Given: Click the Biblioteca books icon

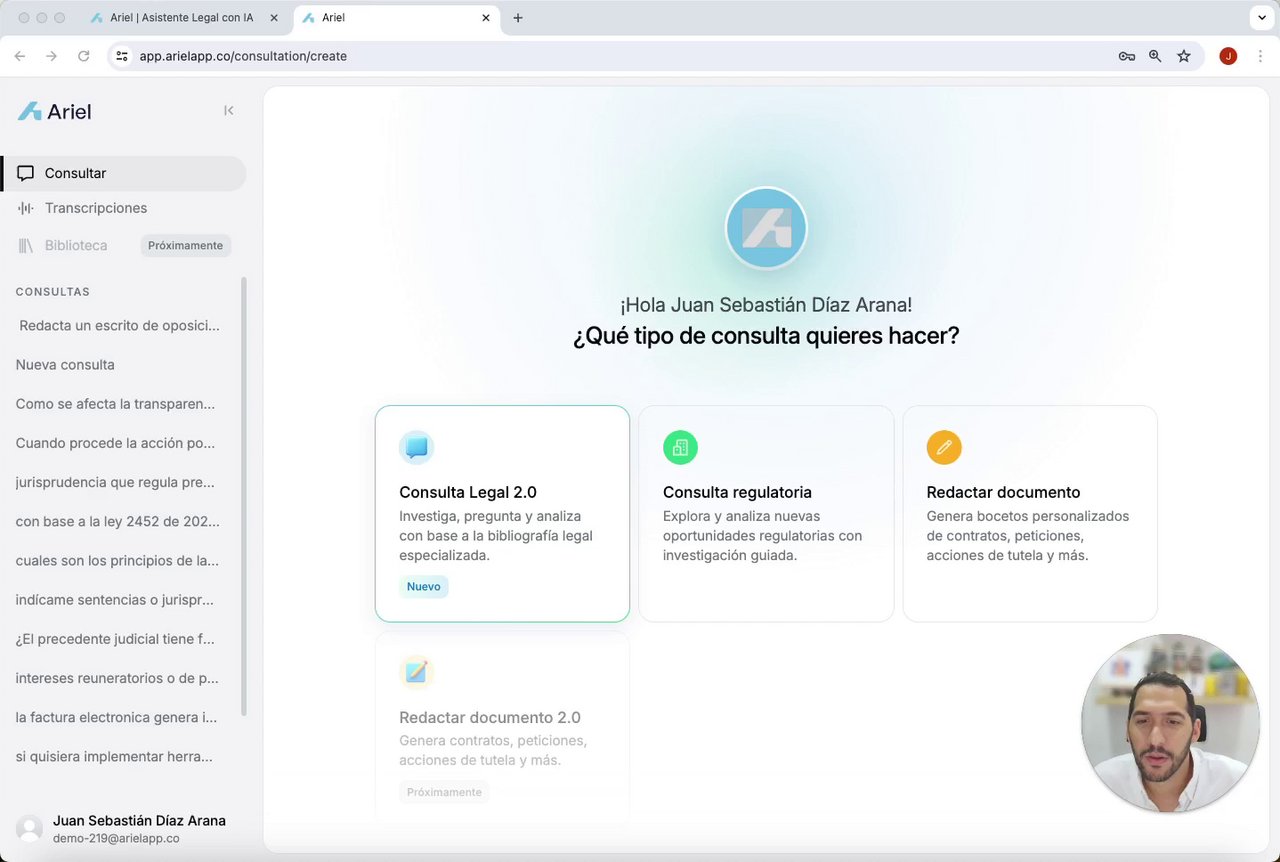Looking at the screenshot, I should point(26,245).
